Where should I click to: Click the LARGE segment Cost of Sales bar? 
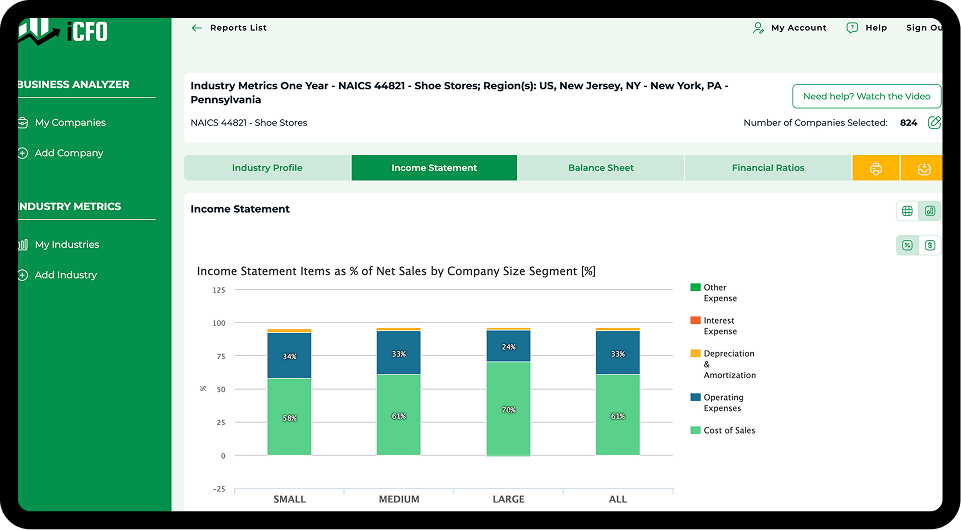(x=508, y=408)
